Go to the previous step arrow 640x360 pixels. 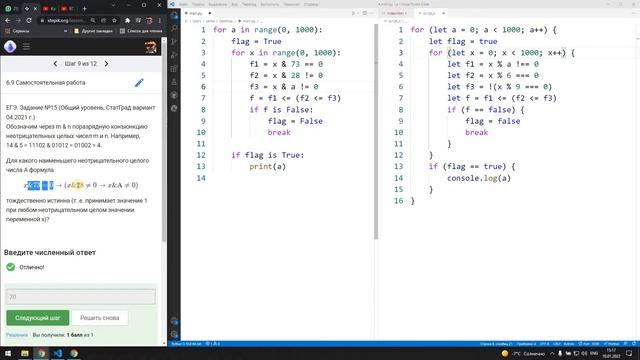tap(56, 64)
